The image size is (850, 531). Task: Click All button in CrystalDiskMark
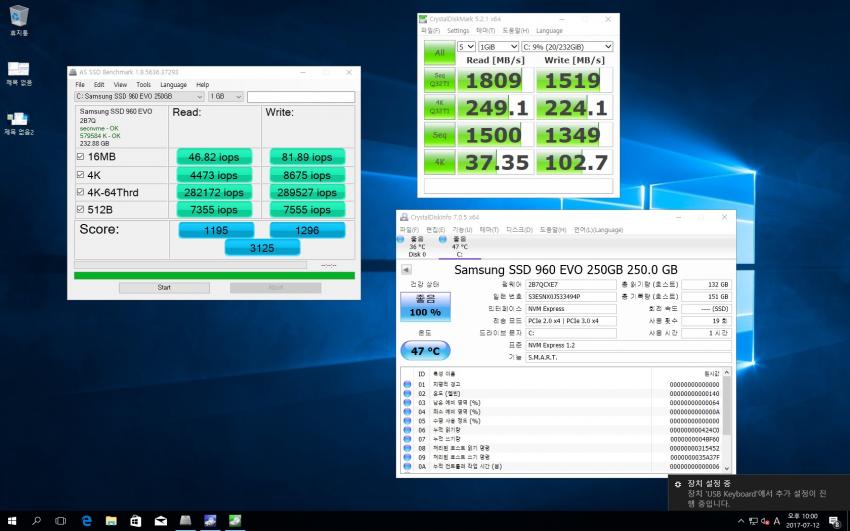(x=439, y=53)
